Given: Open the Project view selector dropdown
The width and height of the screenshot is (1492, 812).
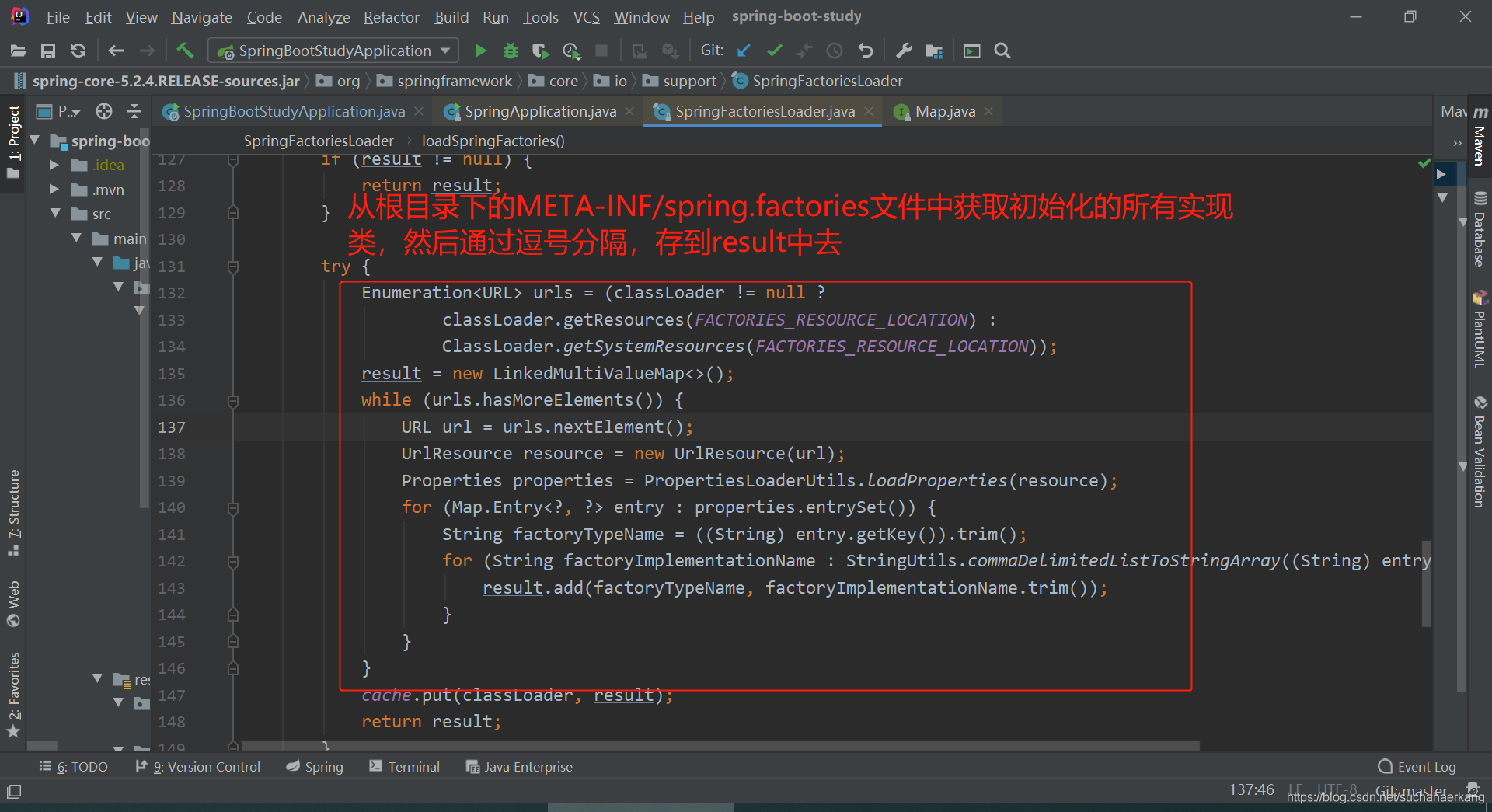Looking at the screenshot, I should point(60,112).
